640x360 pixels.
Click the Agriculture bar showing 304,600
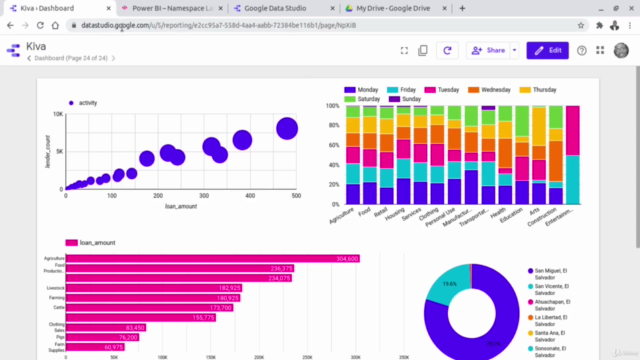point(213,259)
